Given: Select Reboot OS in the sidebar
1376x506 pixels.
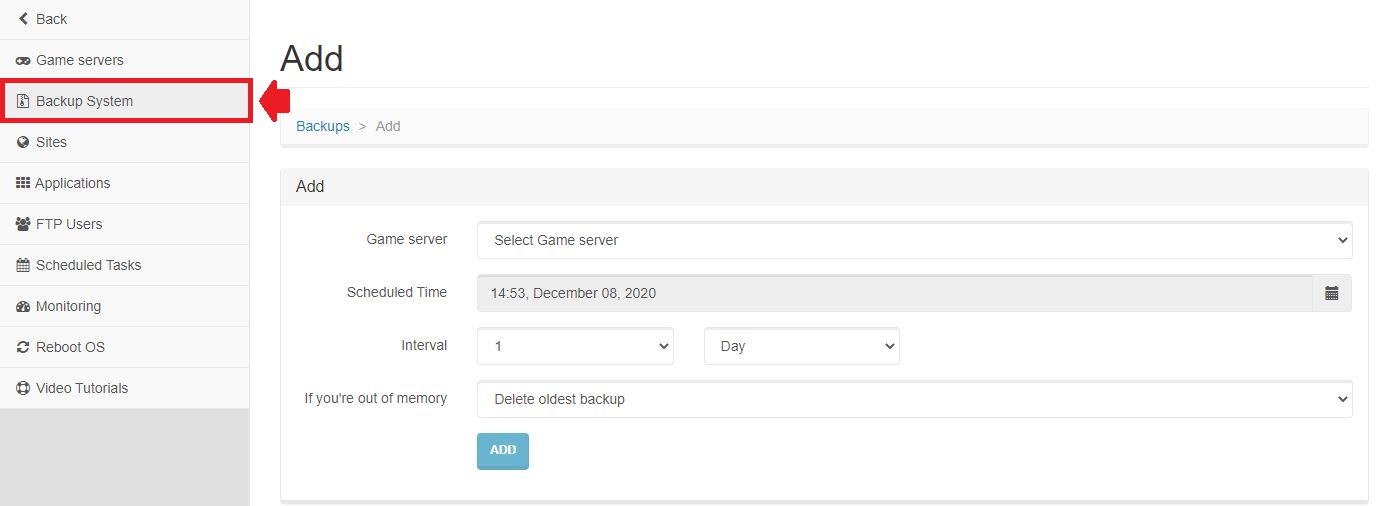Looking at the screenshot, I should tap(124, 347).
